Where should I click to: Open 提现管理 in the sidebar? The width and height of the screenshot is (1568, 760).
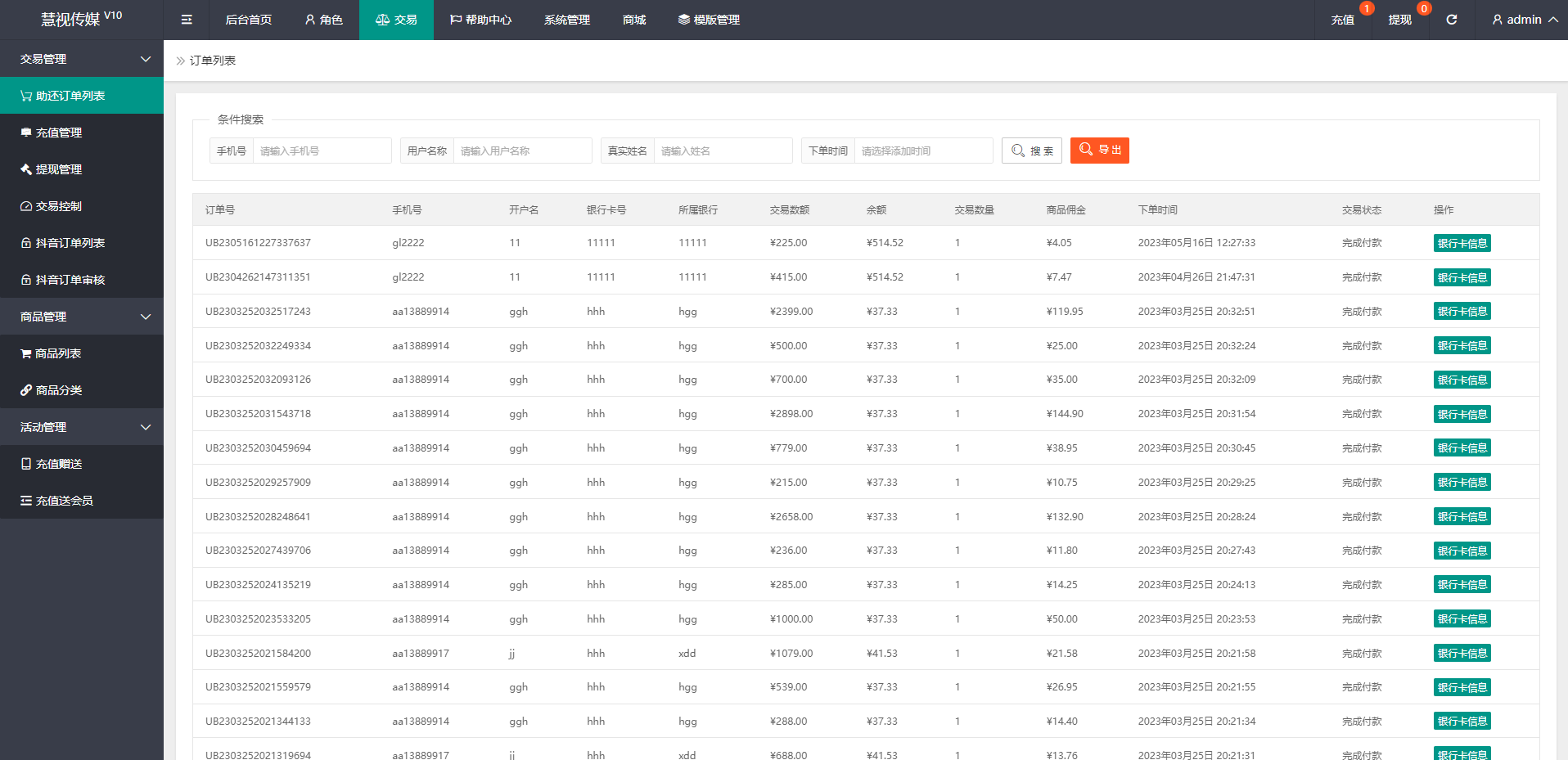(x=58, y=169)
